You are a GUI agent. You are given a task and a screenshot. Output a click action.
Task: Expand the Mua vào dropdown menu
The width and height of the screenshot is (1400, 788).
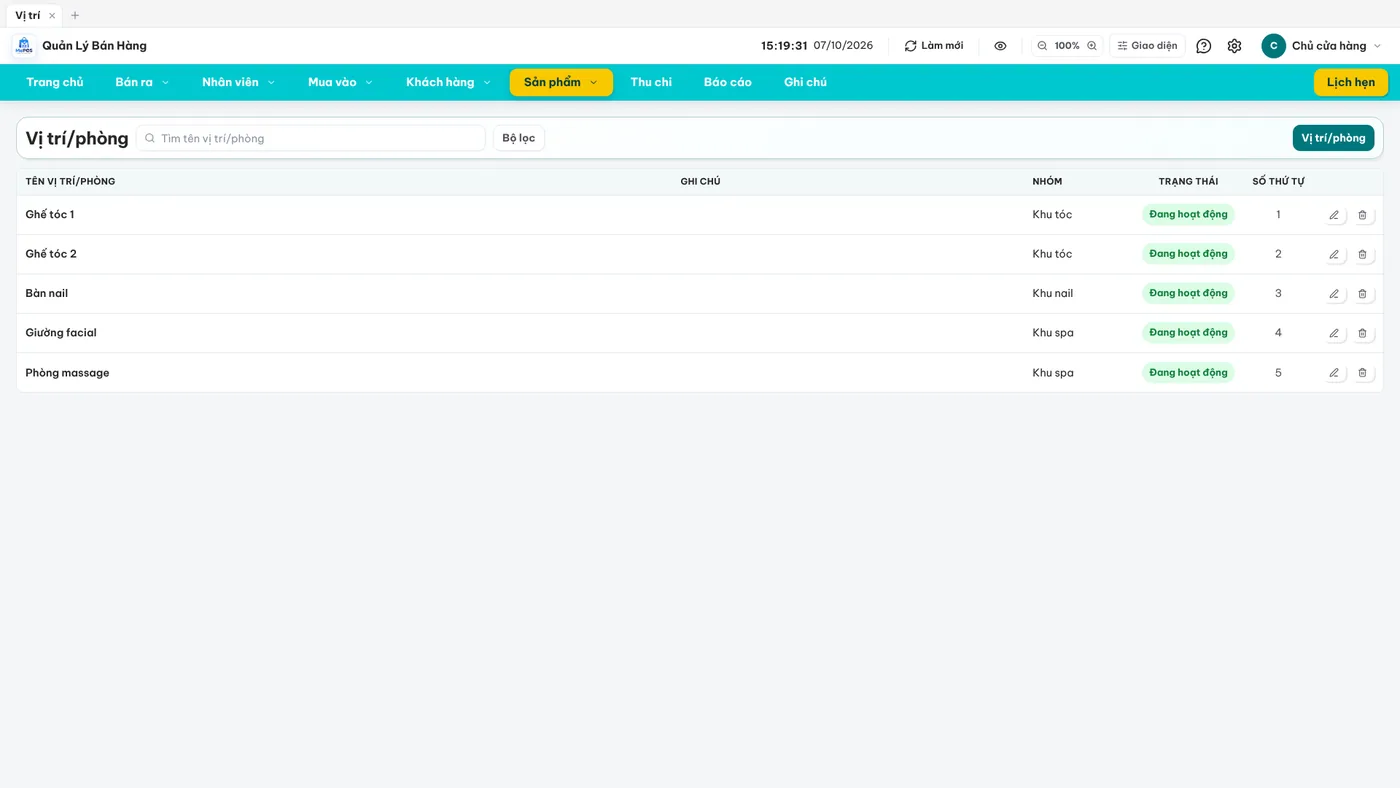340,82
